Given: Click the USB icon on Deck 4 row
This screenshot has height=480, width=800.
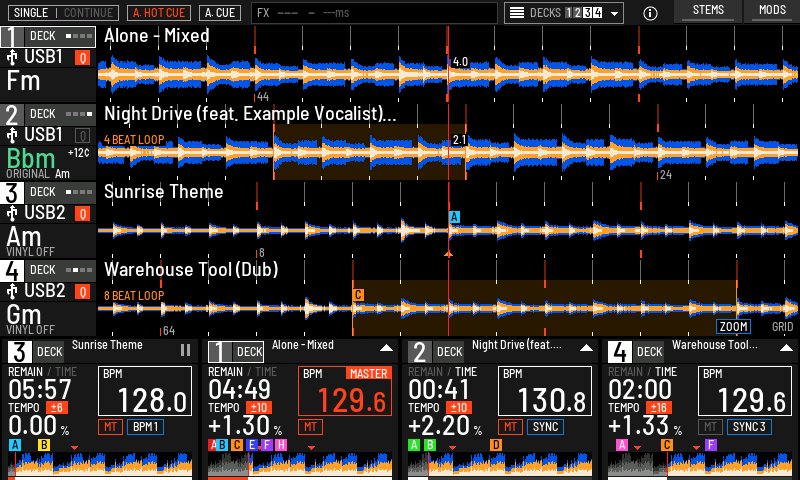Looking at the screenshot, I should tap(12, 291).
